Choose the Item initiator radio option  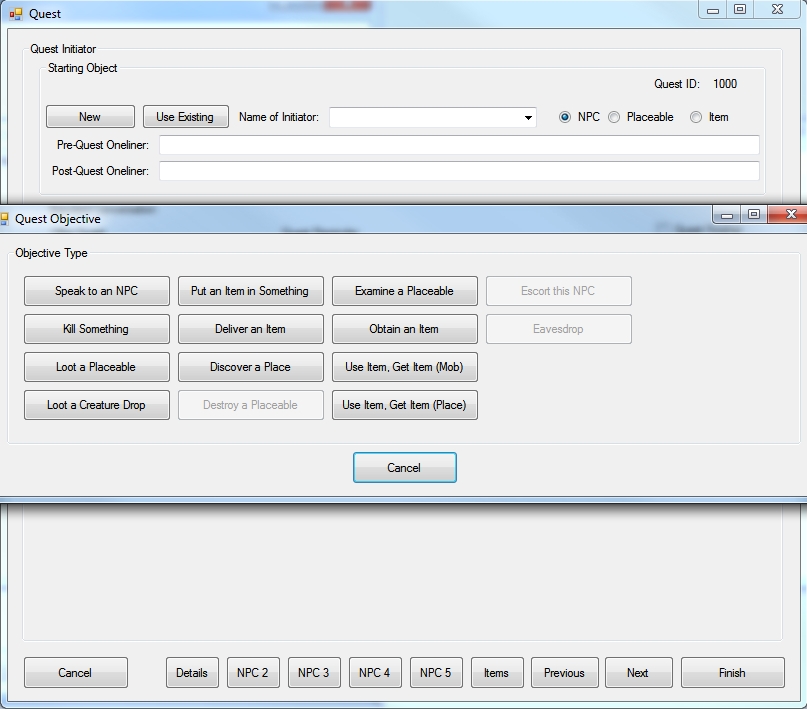click(696, 117)
